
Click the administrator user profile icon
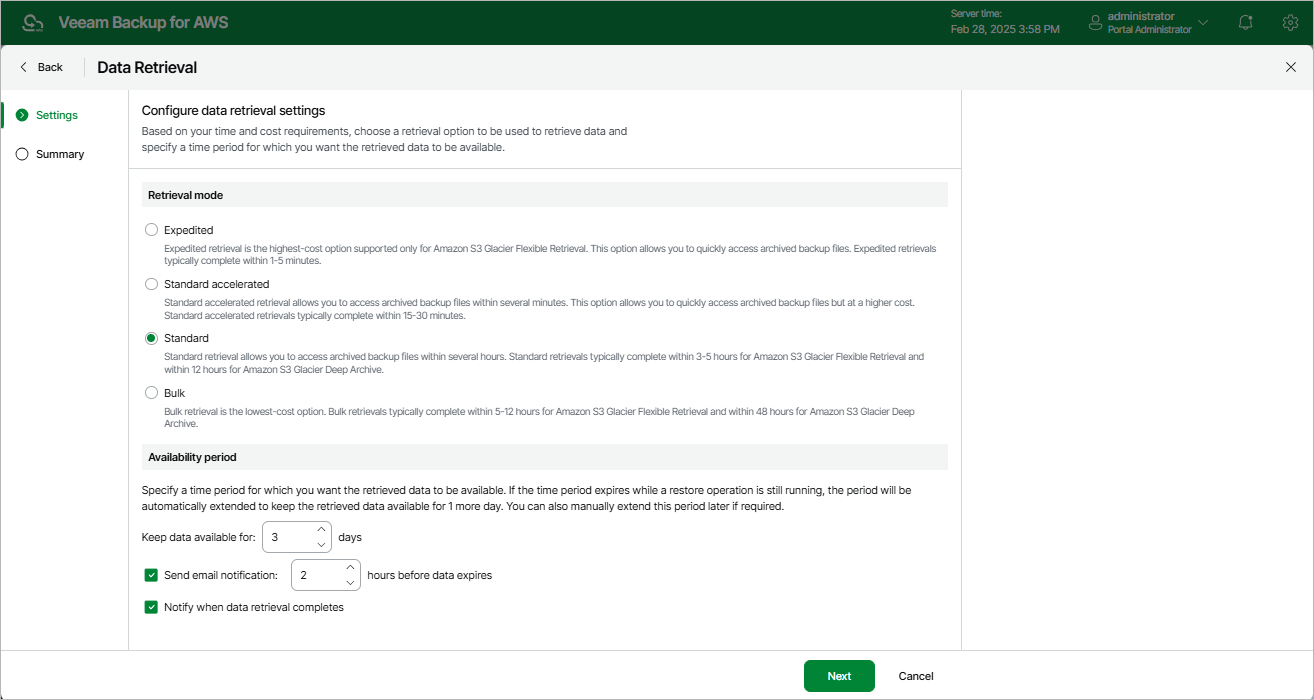click(x=1095, y=22)
